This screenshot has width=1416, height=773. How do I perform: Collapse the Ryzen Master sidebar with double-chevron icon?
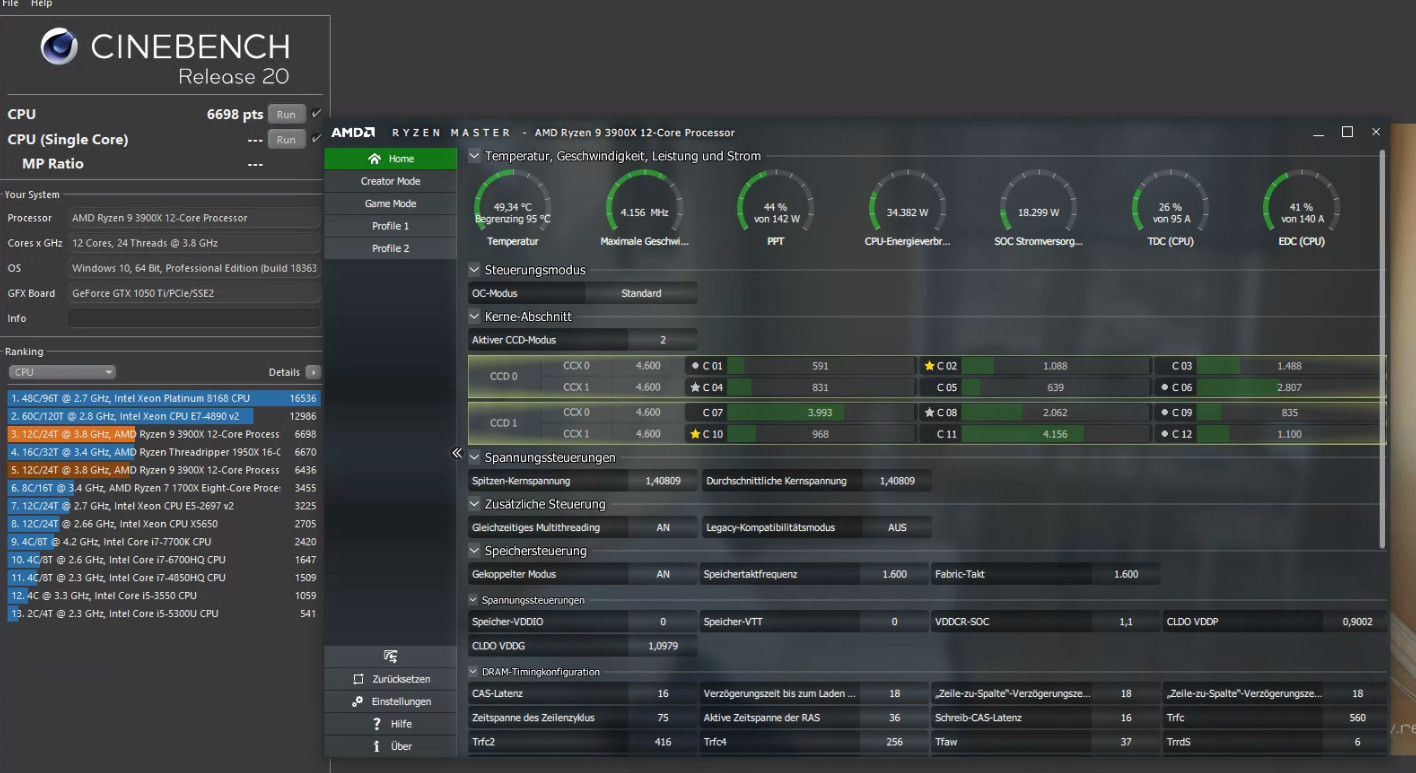(457, 453)
